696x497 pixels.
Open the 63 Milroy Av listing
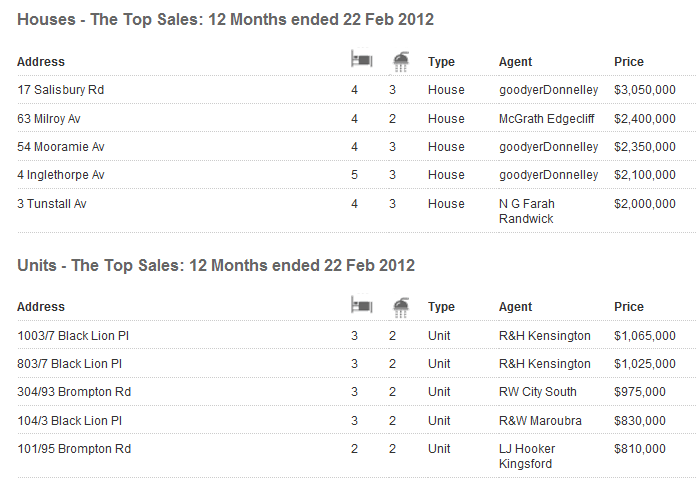(x=49, y=119)
